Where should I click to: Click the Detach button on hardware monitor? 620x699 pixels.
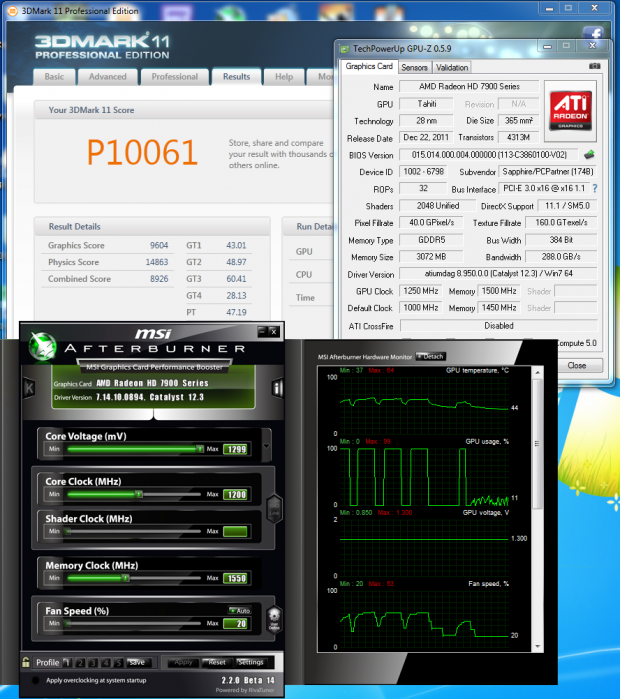click(x=431, y=356)
